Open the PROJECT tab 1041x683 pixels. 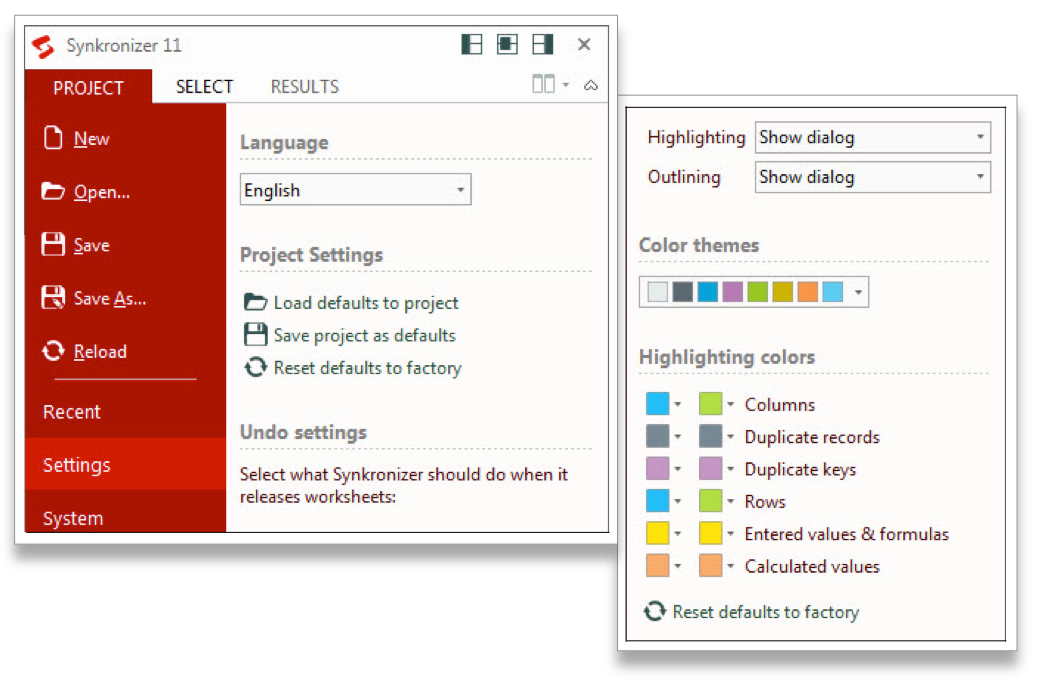point(88,87)
